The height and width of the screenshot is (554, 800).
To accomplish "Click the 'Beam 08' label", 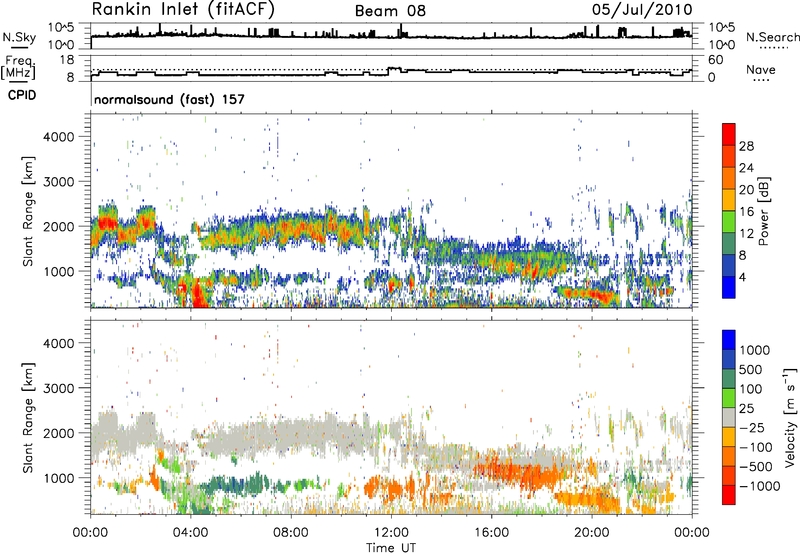I will point(390,11).
